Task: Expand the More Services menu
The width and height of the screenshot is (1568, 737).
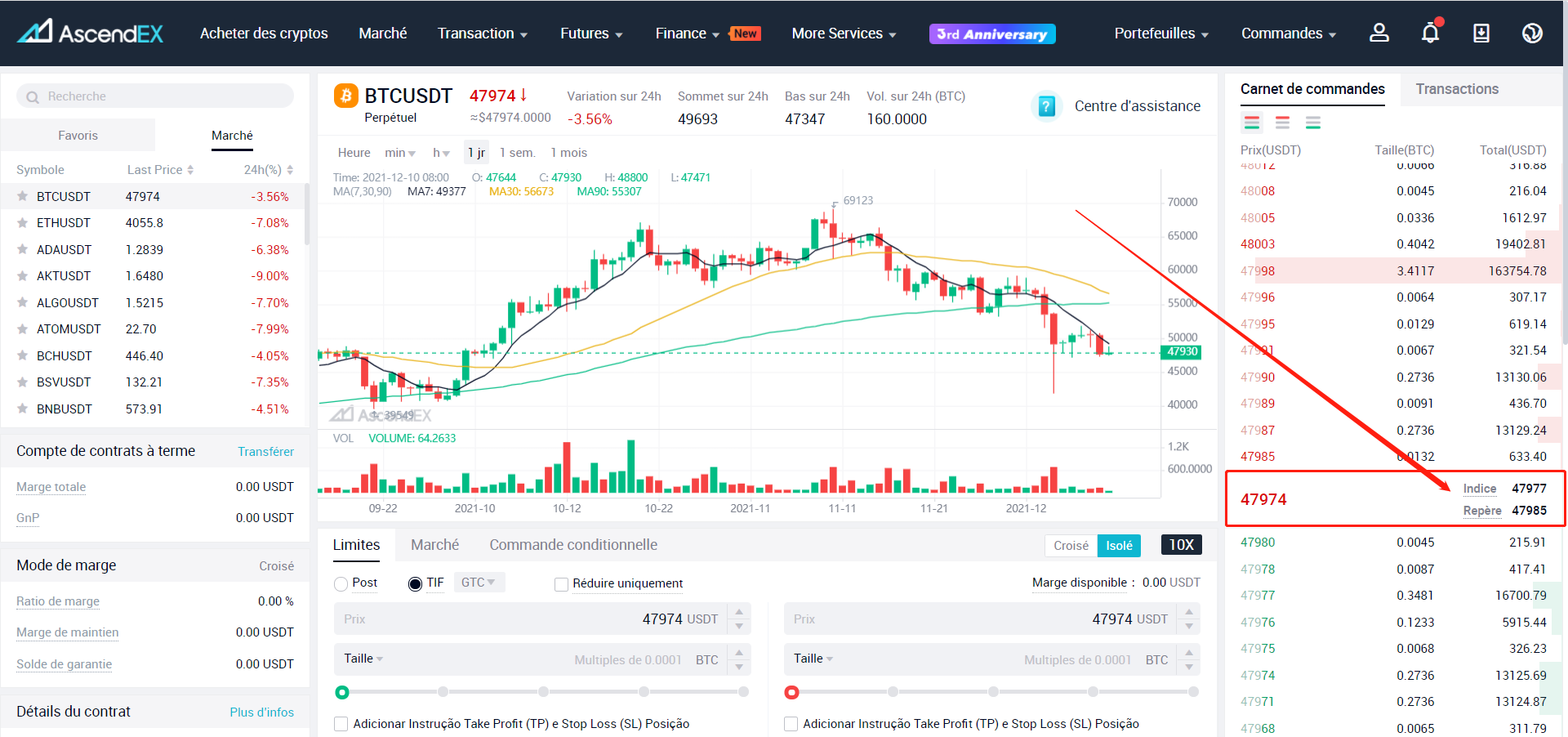Action: coord(844,33)
